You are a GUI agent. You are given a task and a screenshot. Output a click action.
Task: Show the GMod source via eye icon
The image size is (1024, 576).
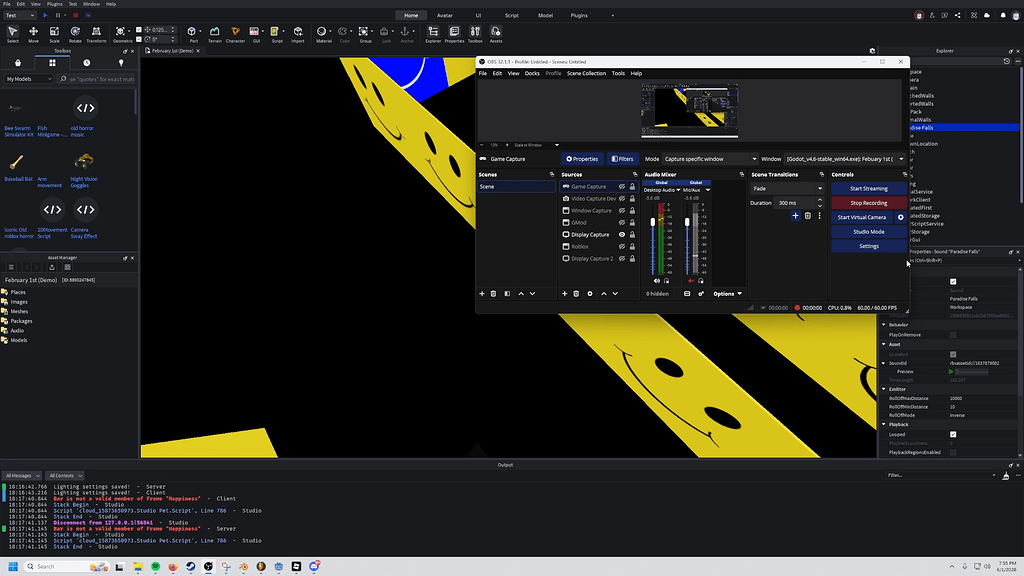pyautogui.click(x=622, y=223)
